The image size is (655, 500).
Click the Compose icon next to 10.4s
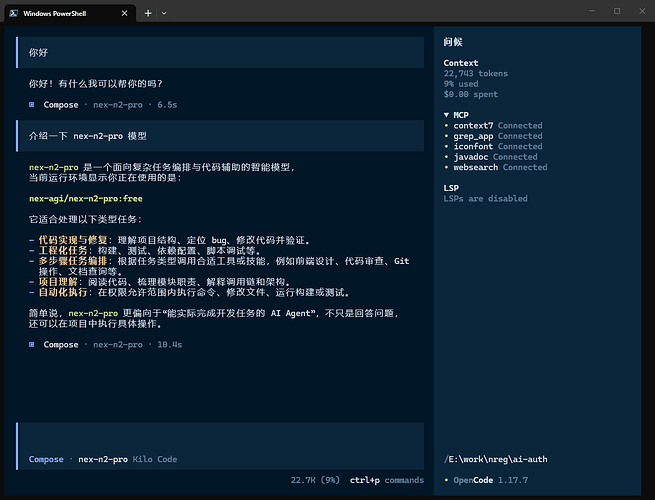pos(32,344)
